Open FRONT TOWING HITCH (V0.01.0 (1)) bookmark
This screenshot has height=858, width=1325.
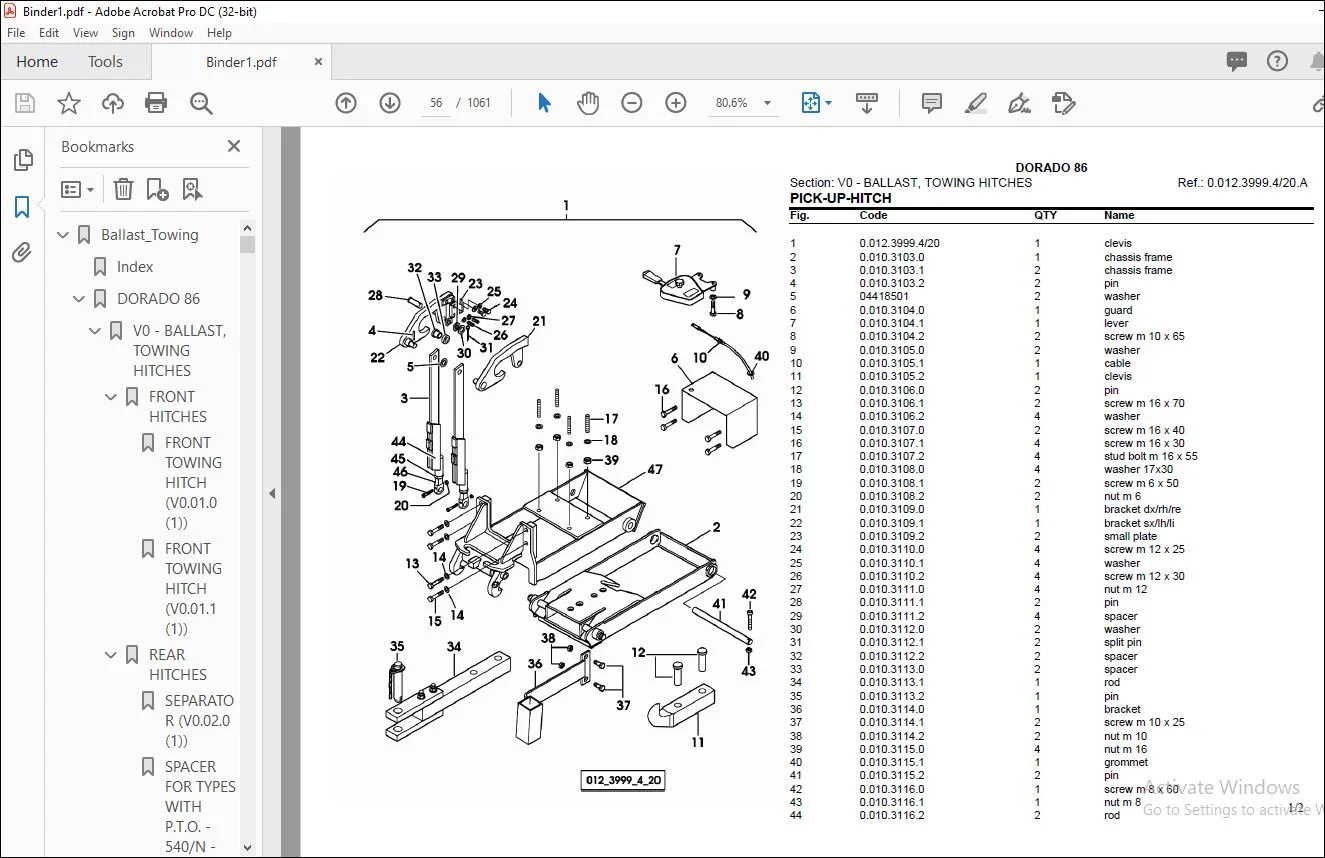coord(192,483)
